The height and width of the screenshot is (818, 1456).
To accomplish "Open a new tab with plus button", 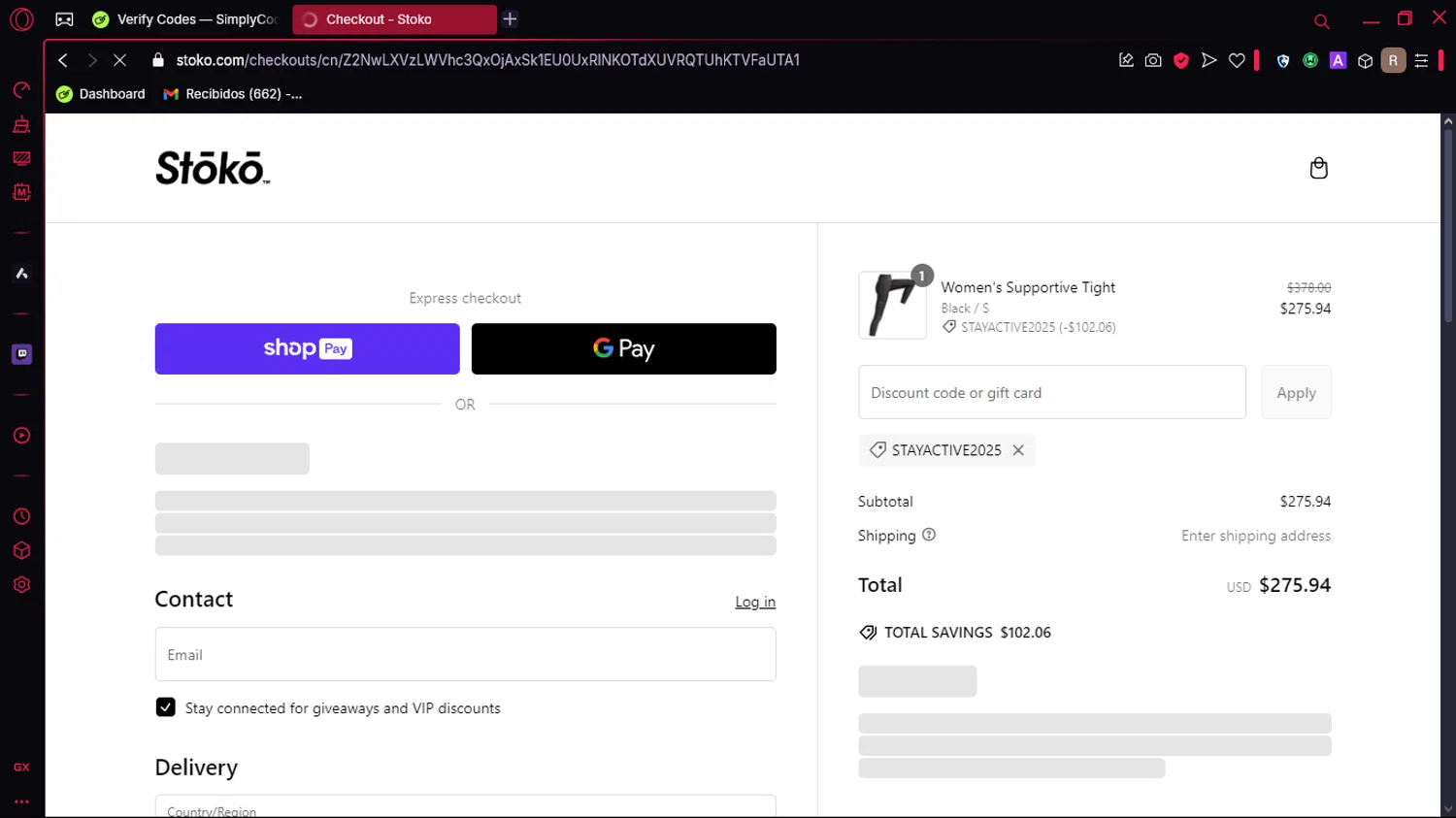I will [510, 18].
